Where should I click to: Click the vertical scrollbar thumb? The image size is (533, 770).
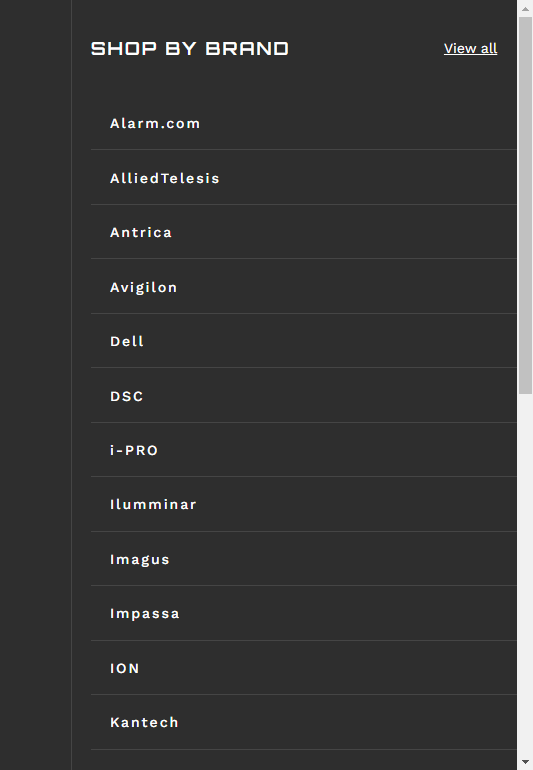[x=525, y=205]
